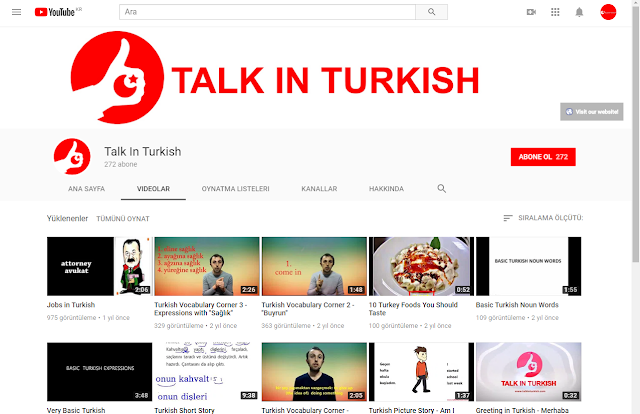The width and height of the screenshot is (640, 414).
Task: Click the channel profile picture
Action: 72,156
